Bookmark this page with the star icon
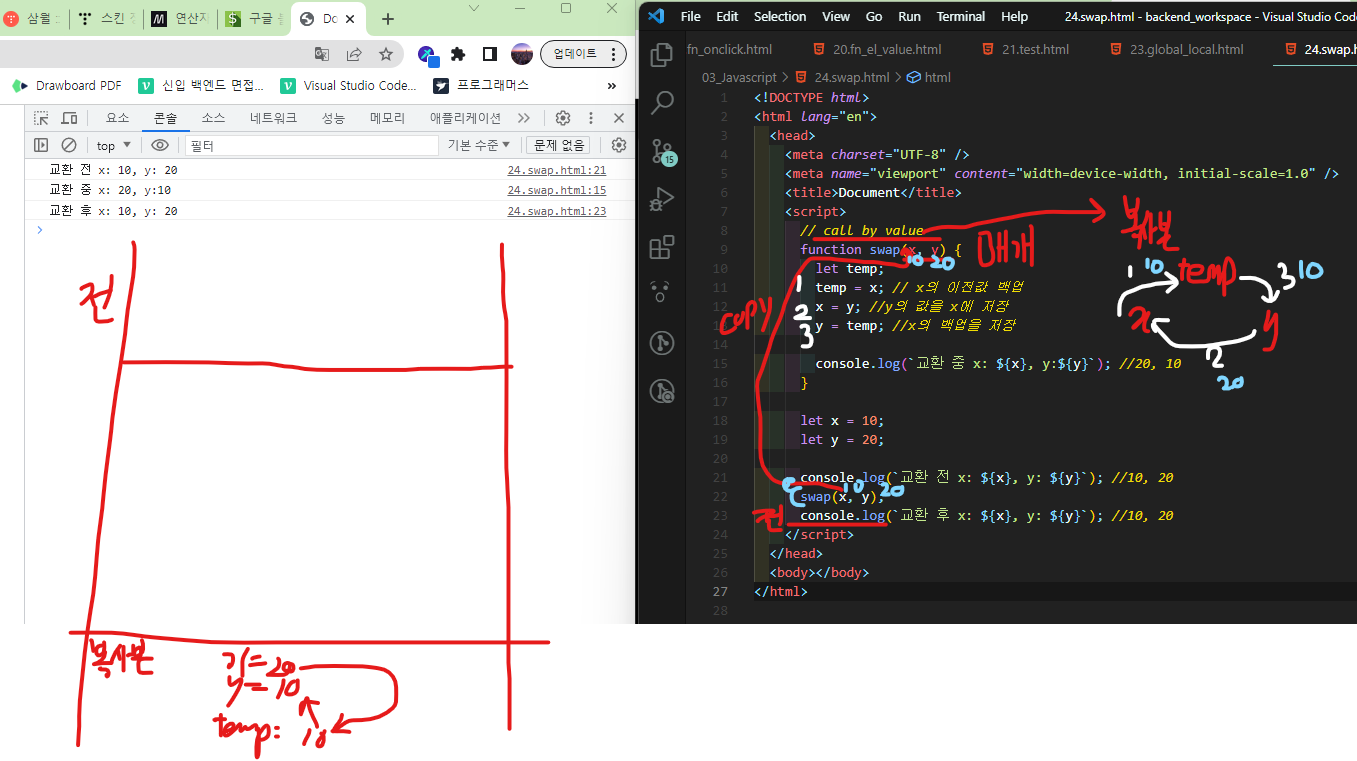This screenshot has height=761, width=1357. tap(386, 54)
